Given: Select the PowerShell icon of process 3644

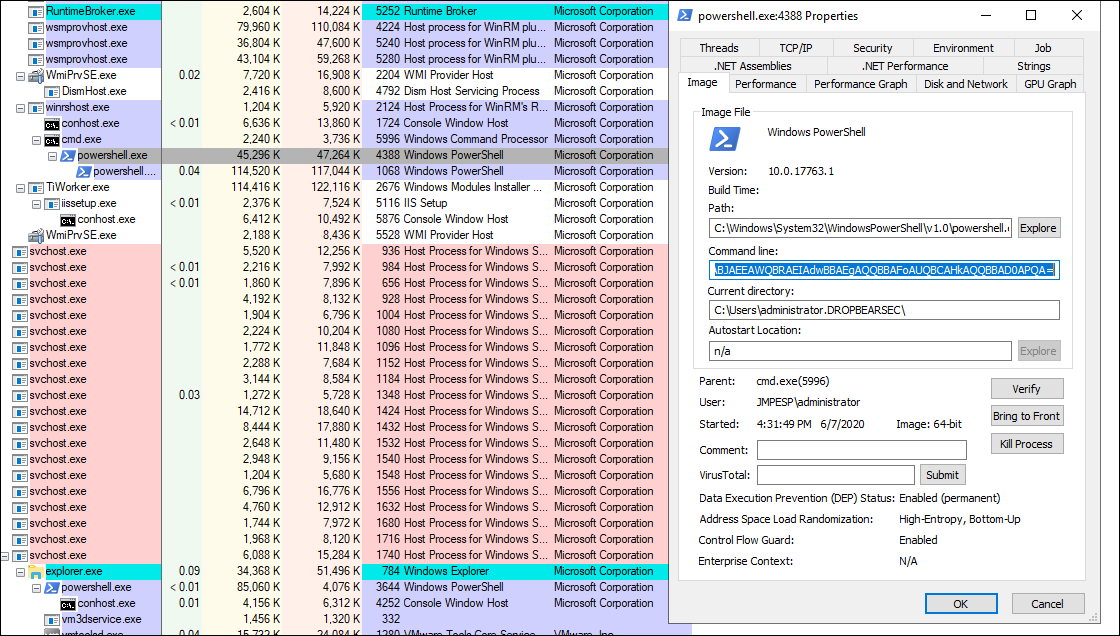Looking at the screenshot, I should 52,587.
